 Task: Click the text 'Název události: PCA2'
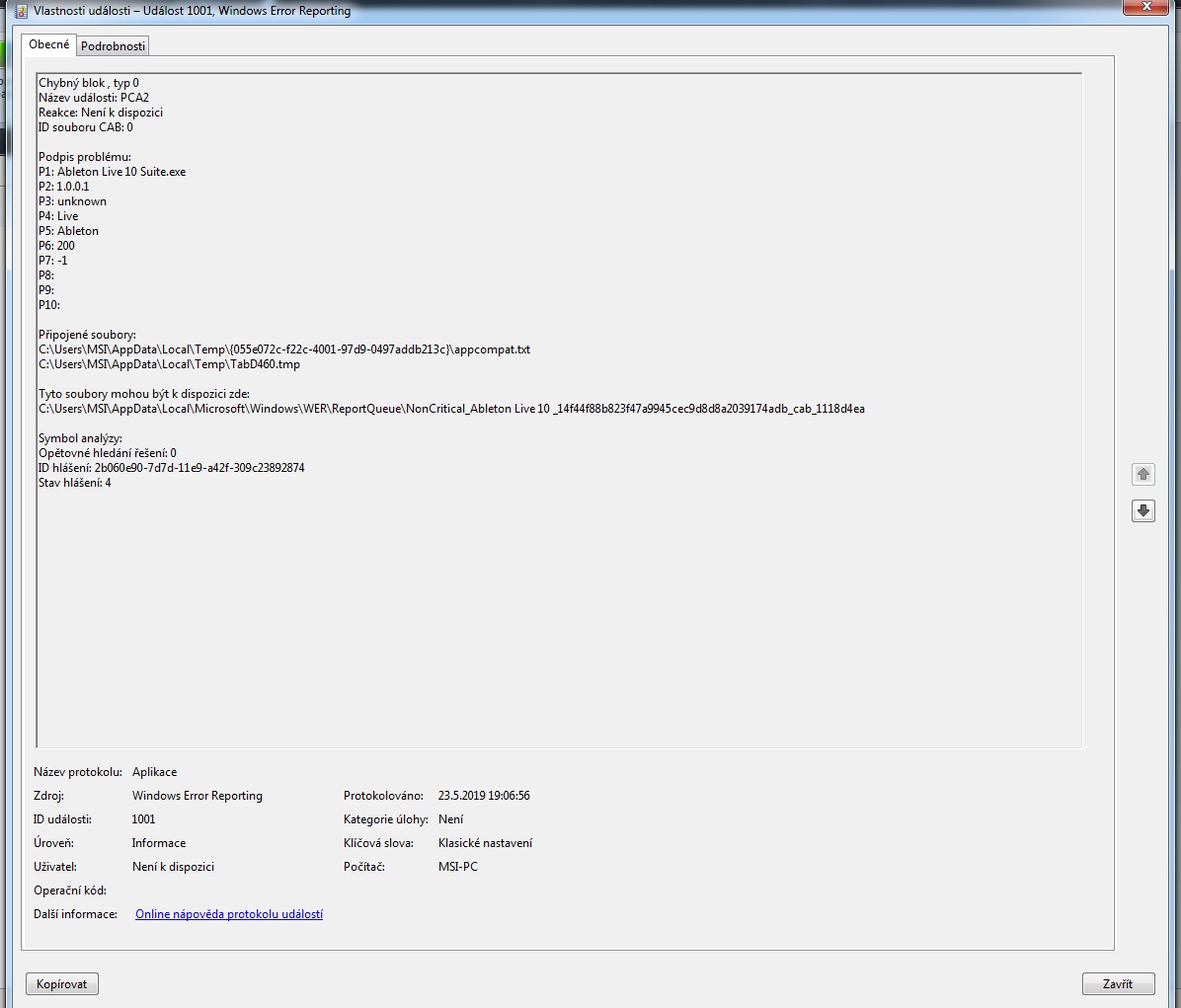click(x=94, y=98)
